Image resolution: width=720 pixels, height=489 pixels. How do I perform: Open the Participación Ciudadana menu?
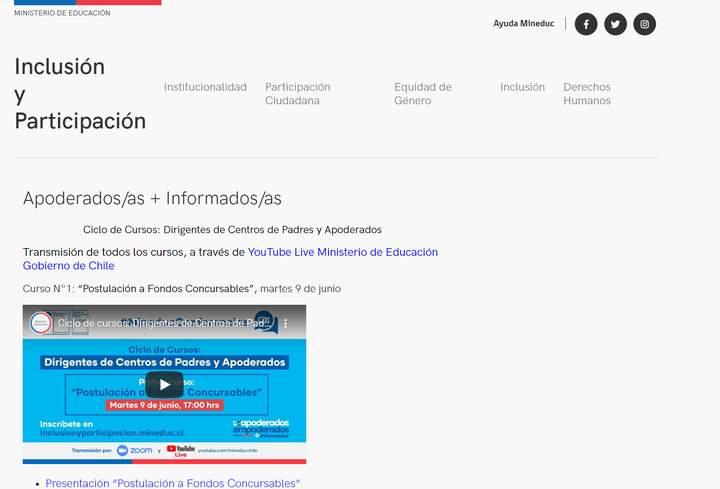point(297,94)
